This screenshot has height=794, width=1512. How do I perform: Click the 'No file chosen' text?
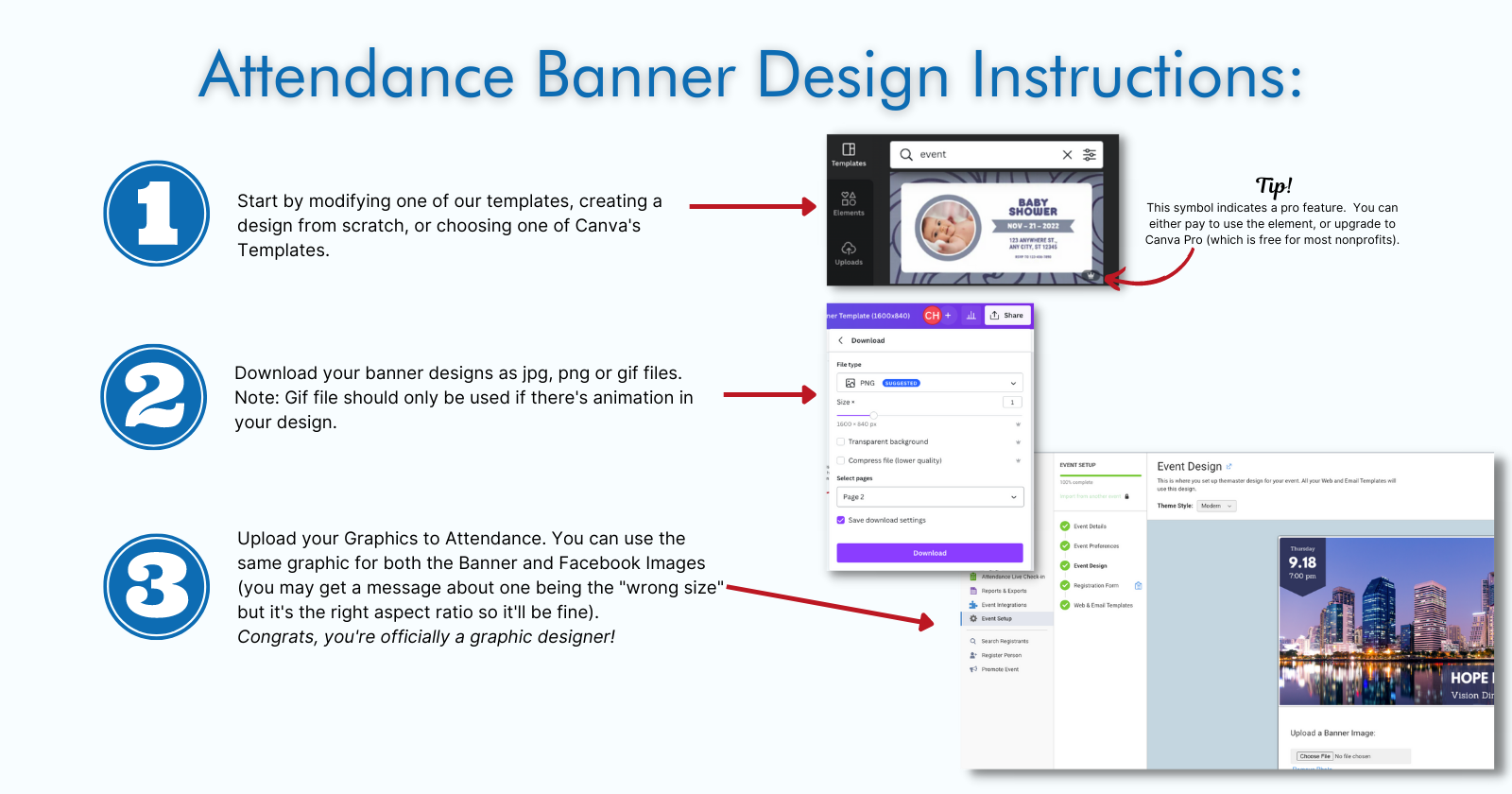pos(1352,756)
